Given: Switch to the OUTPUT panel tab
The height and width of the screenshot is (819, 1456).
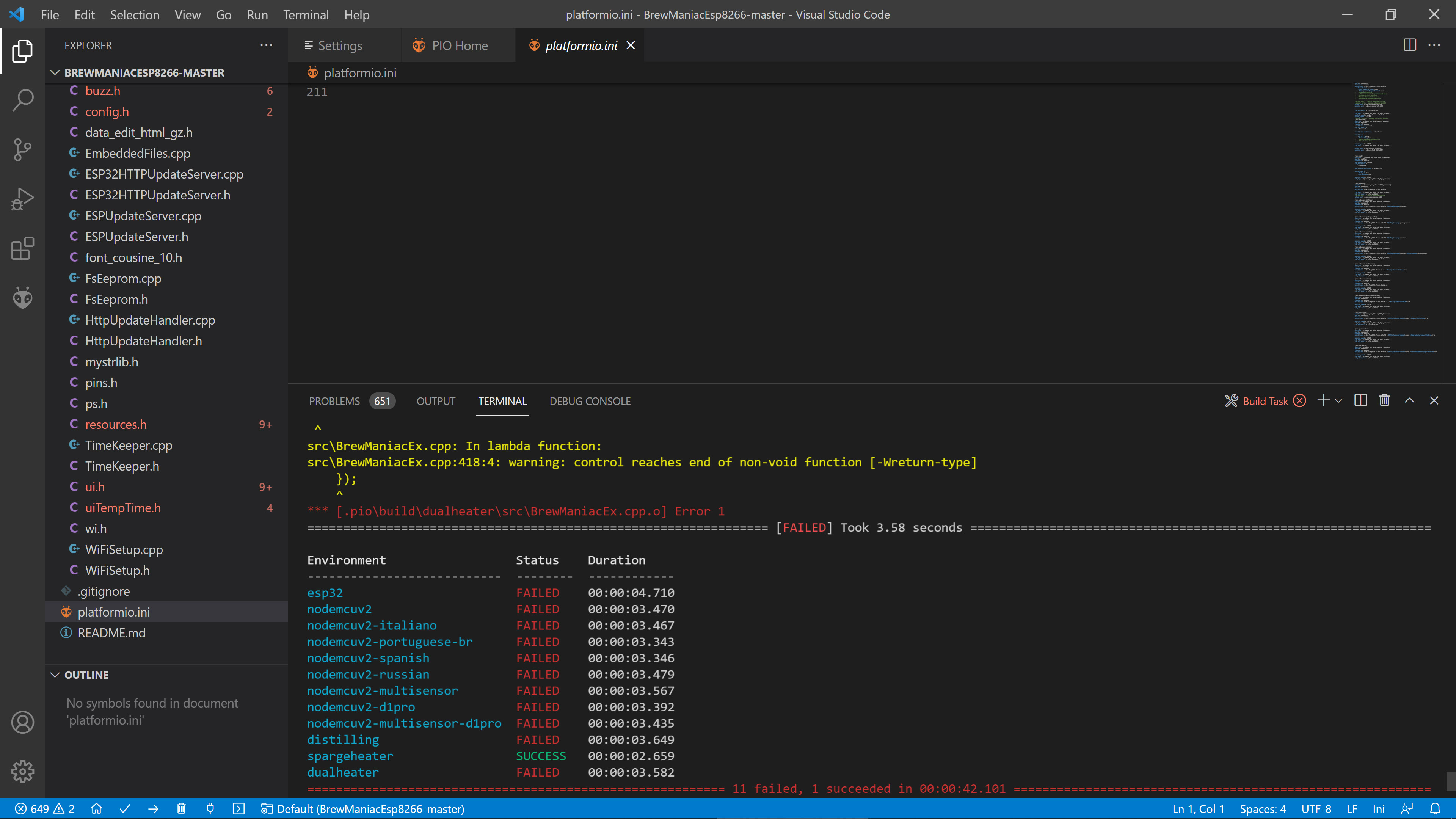Looking at the screenshot, I should [436, 401].
